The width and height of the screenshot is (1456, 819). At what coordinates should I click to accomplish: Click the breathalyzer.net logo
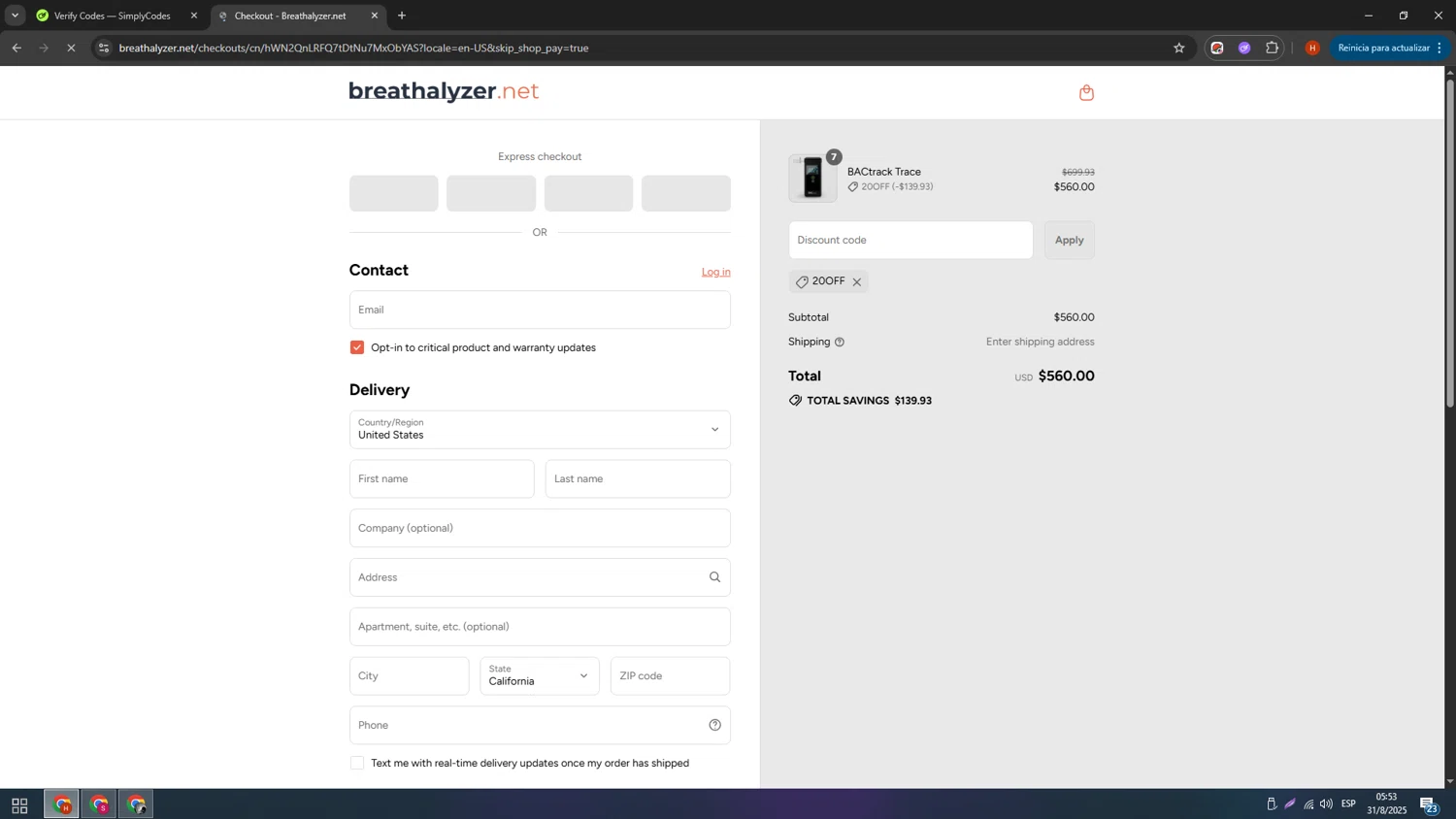[444, 91]
